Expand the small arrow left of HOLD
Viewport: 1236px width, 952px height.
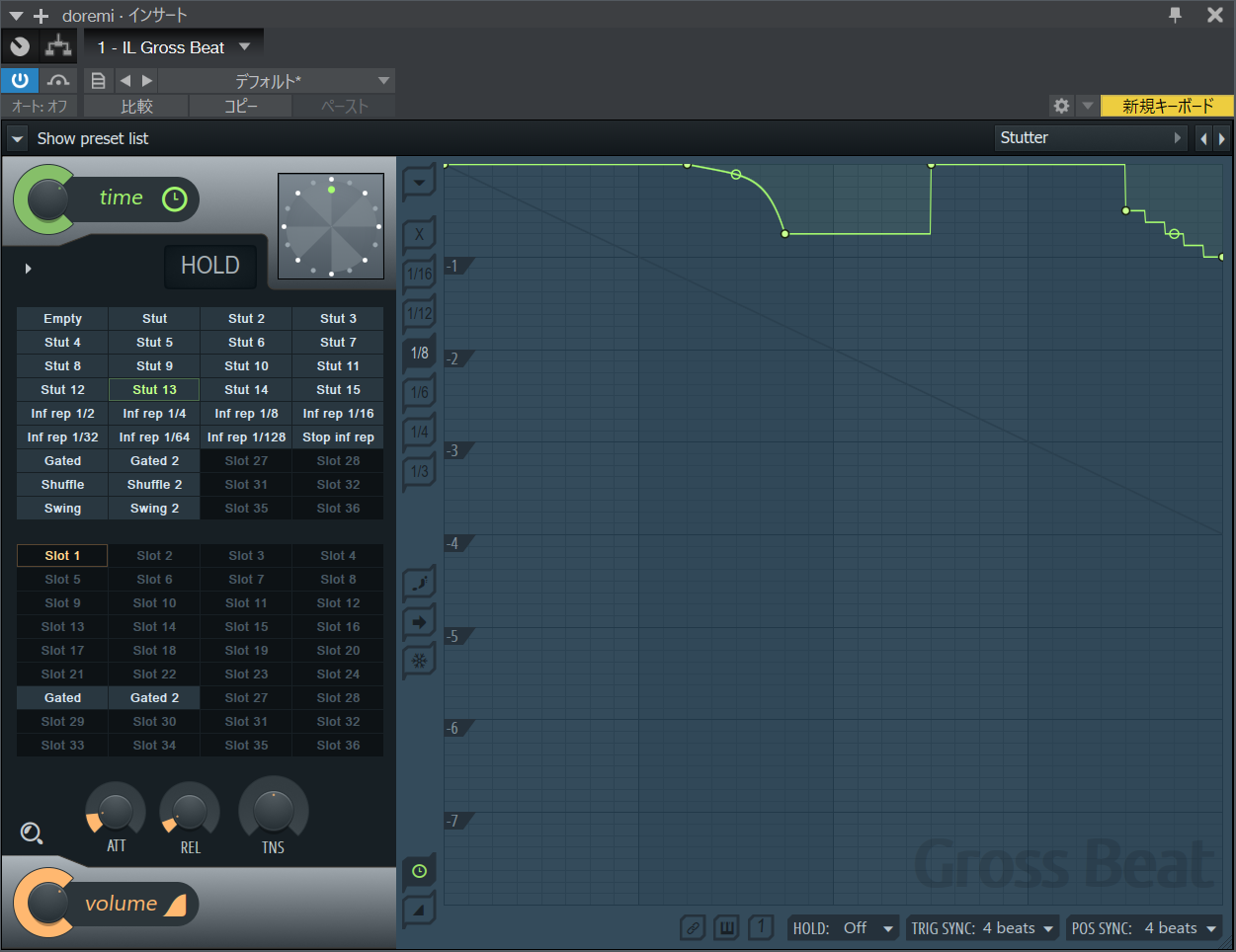28,268
